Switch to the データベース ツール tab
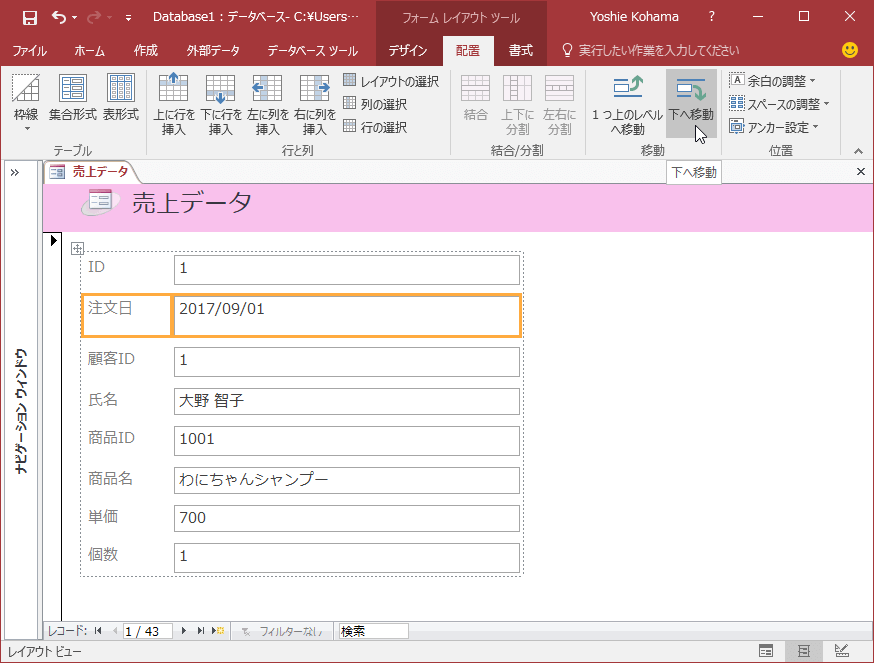The height and width of the screenshot is (663, 874). point(312,51)
